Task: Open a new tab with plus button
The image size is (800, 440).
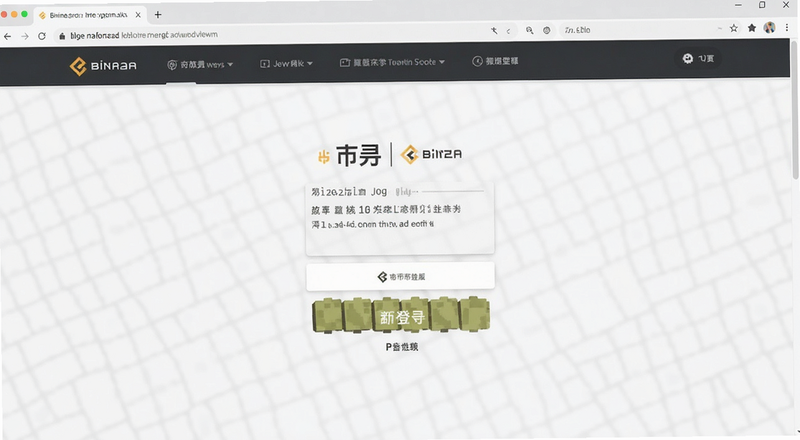Action: click(x=158, y=15)
